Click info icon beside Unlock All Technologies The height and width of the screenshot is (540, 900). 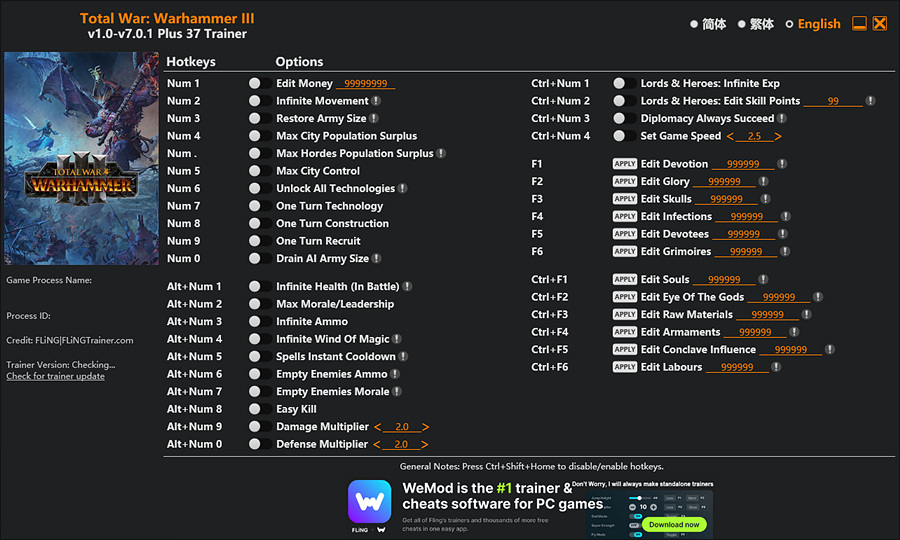pyautogui.click(x=402, y=188)
